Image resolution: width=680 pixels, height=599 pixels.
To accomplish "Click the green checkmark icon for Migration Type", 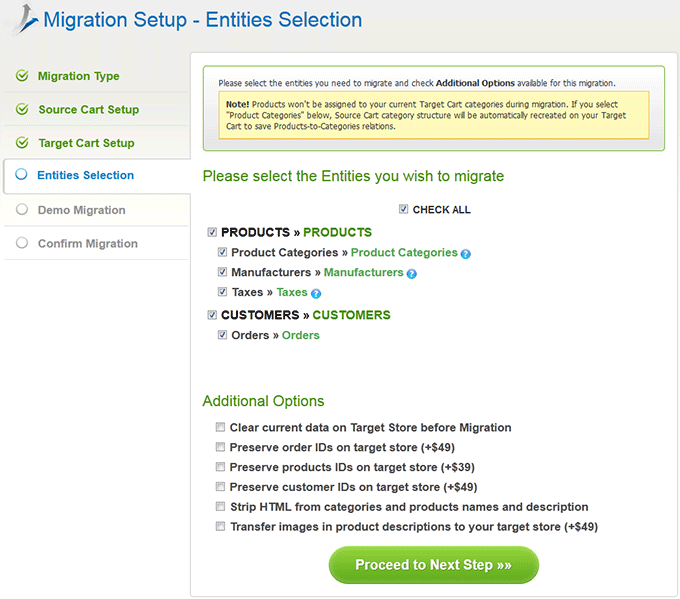I will (22, 75).
